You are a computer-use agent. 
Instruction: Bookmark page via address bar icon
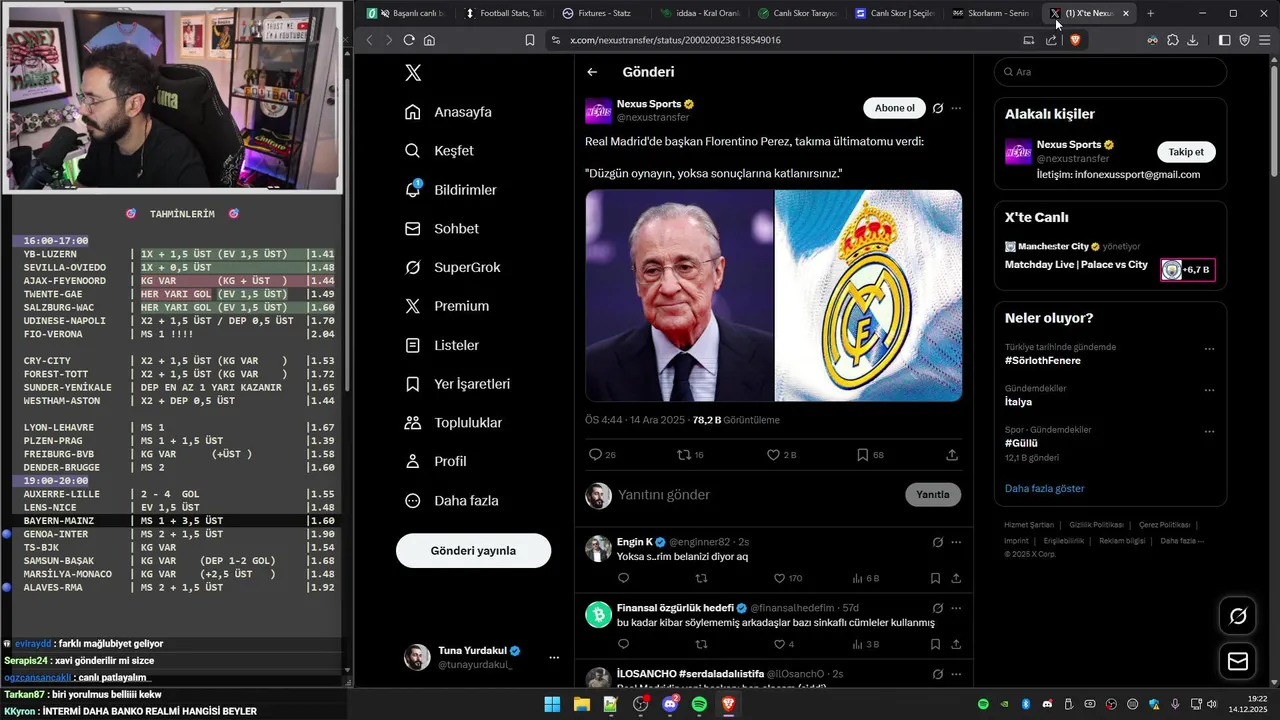coord(530,40)
